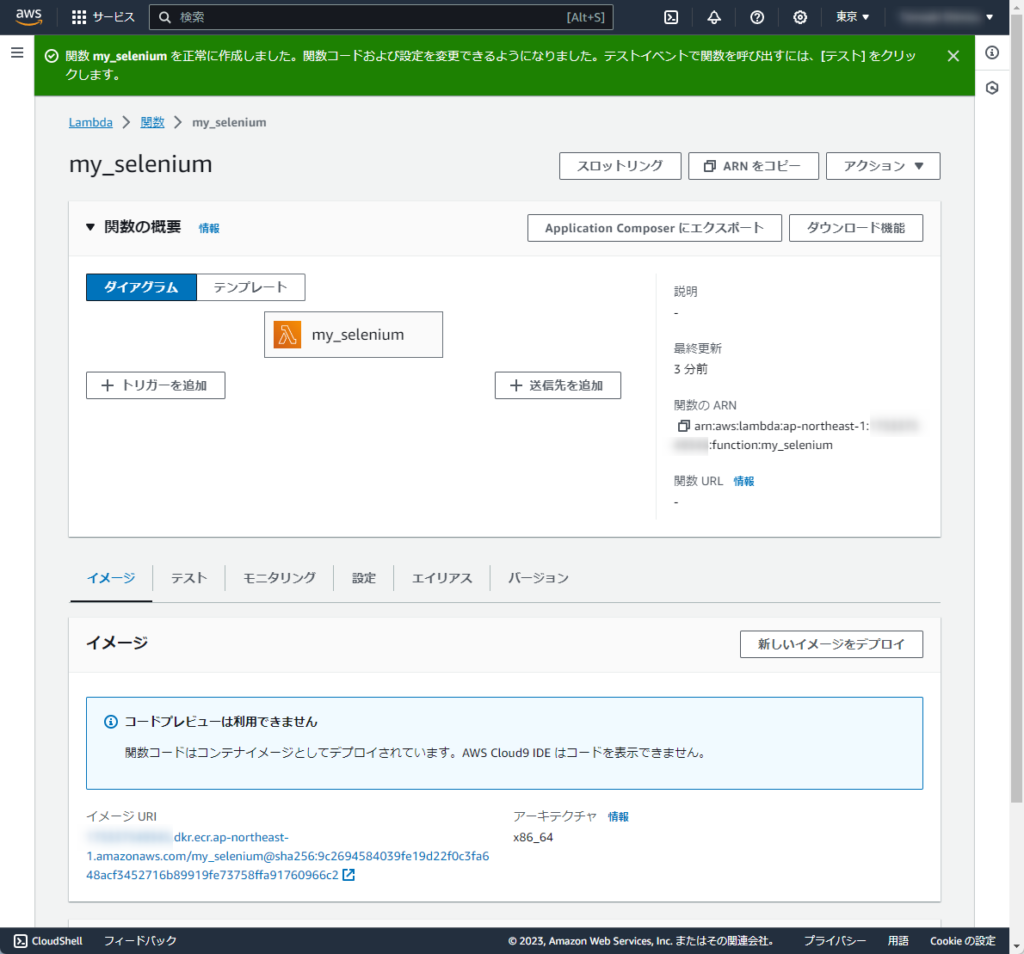Open the hexagon tutorials panel icon
This screenshot has width=1024, height=954.
(x=992, y=88)
